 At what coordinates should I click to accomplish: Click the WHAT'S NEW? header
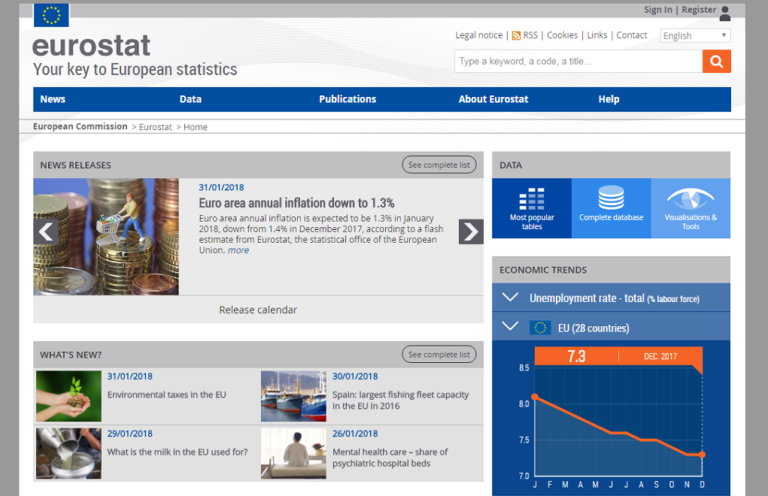click(71, 355)
